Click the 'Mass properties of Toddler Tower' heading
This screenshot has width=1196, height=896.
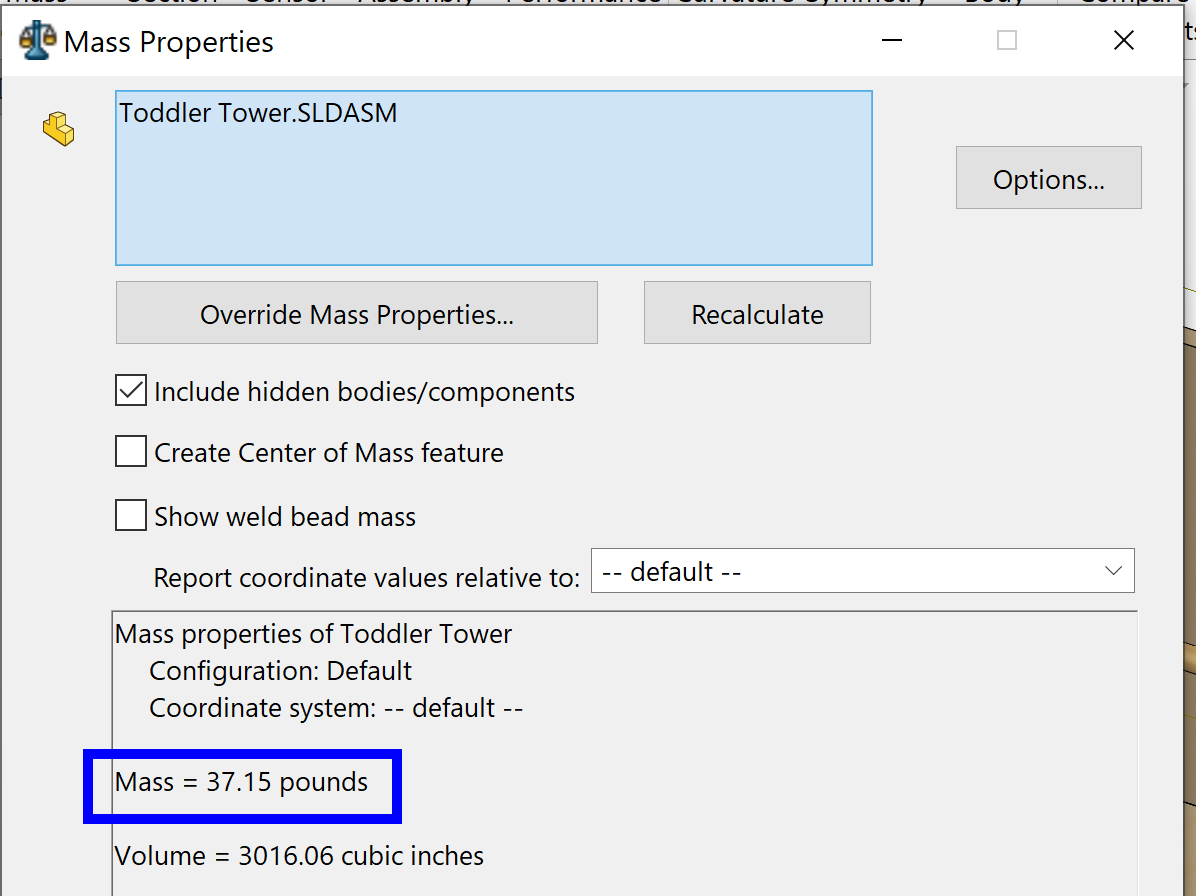click(x=313, y=634)
